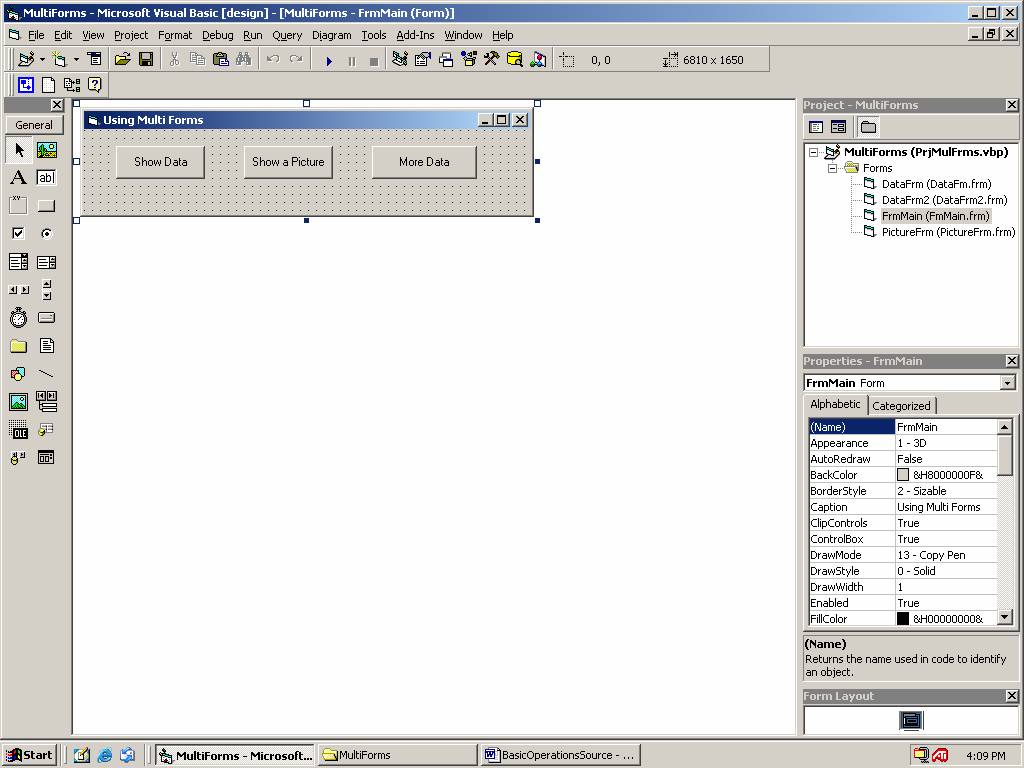Click Toggle Folders in Project panel
The image size is (1024, 768).
(x=868, y=127)
